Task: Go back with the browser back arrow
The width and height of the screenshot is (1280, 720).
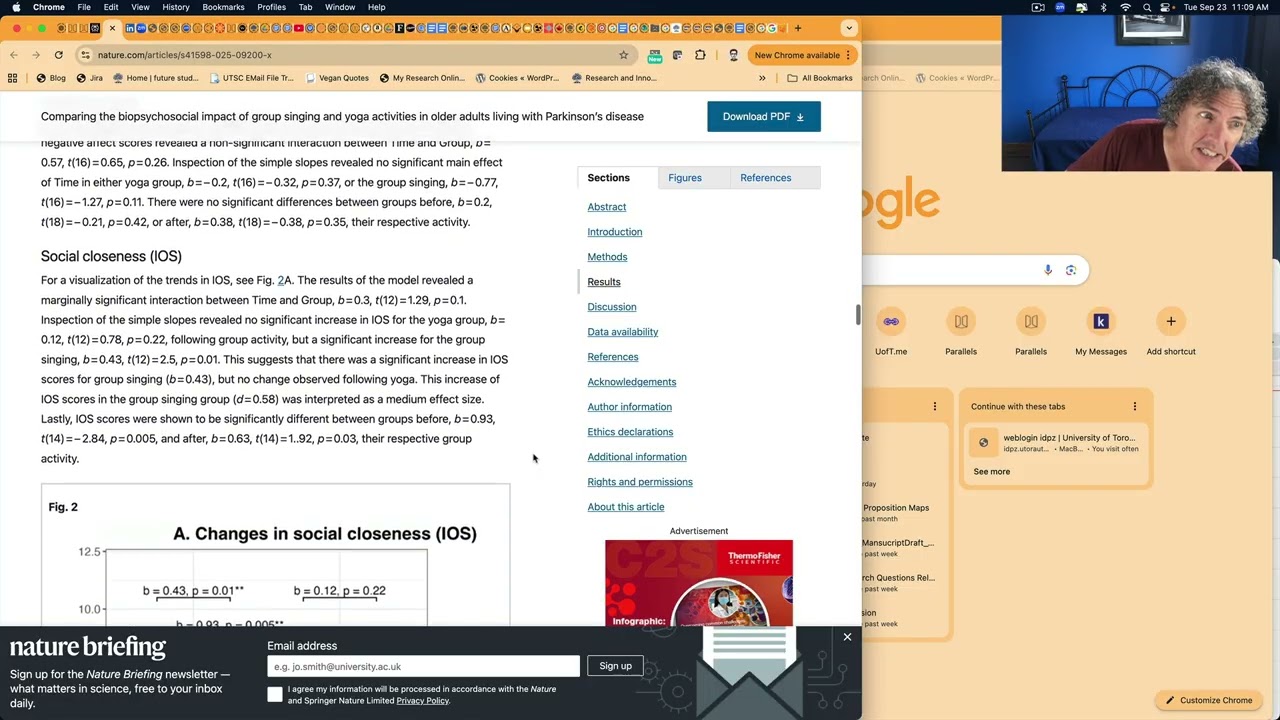Action: (14, 55)
